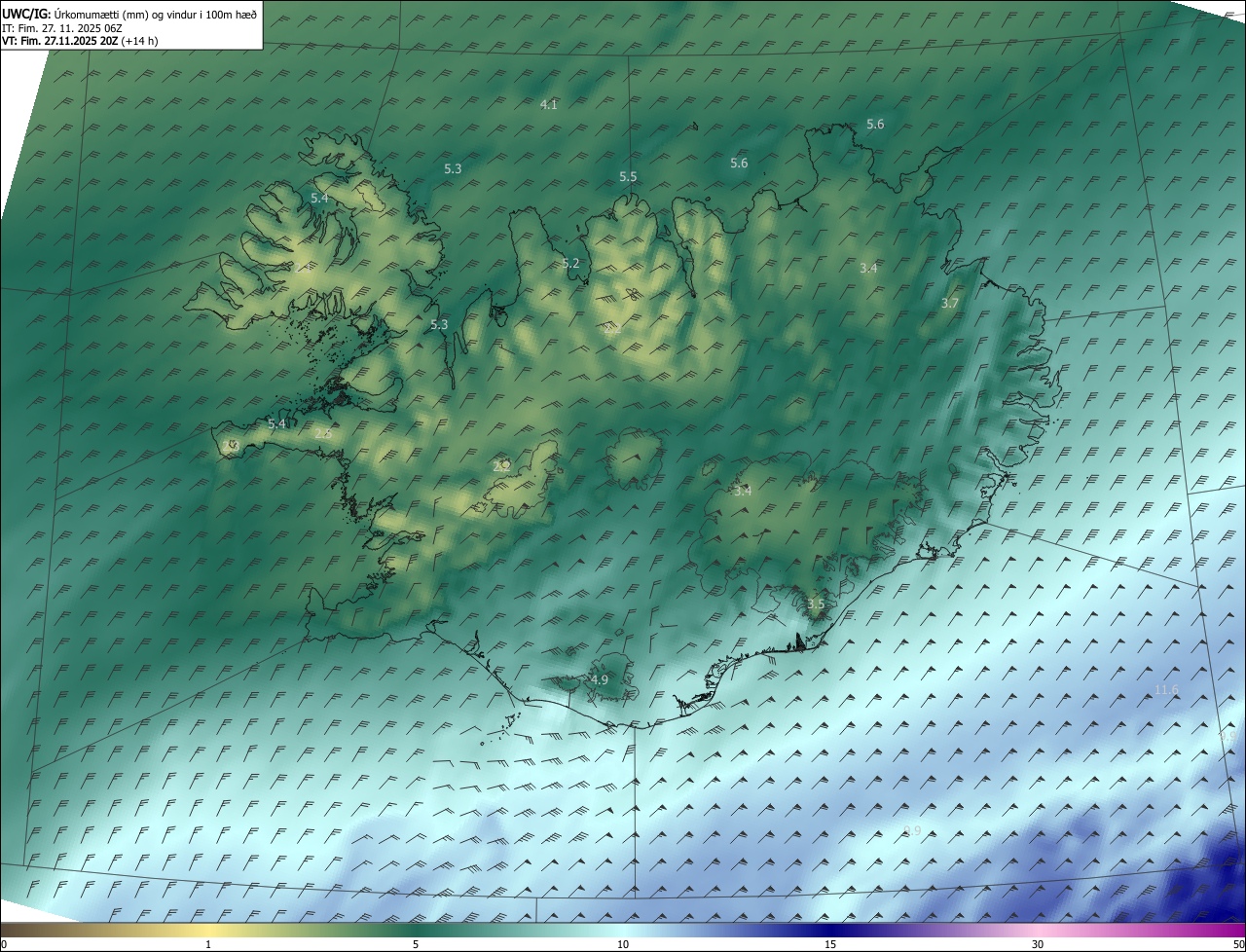
Task: Click the 4.1 value north of Iceland
Action: (549, 104)
